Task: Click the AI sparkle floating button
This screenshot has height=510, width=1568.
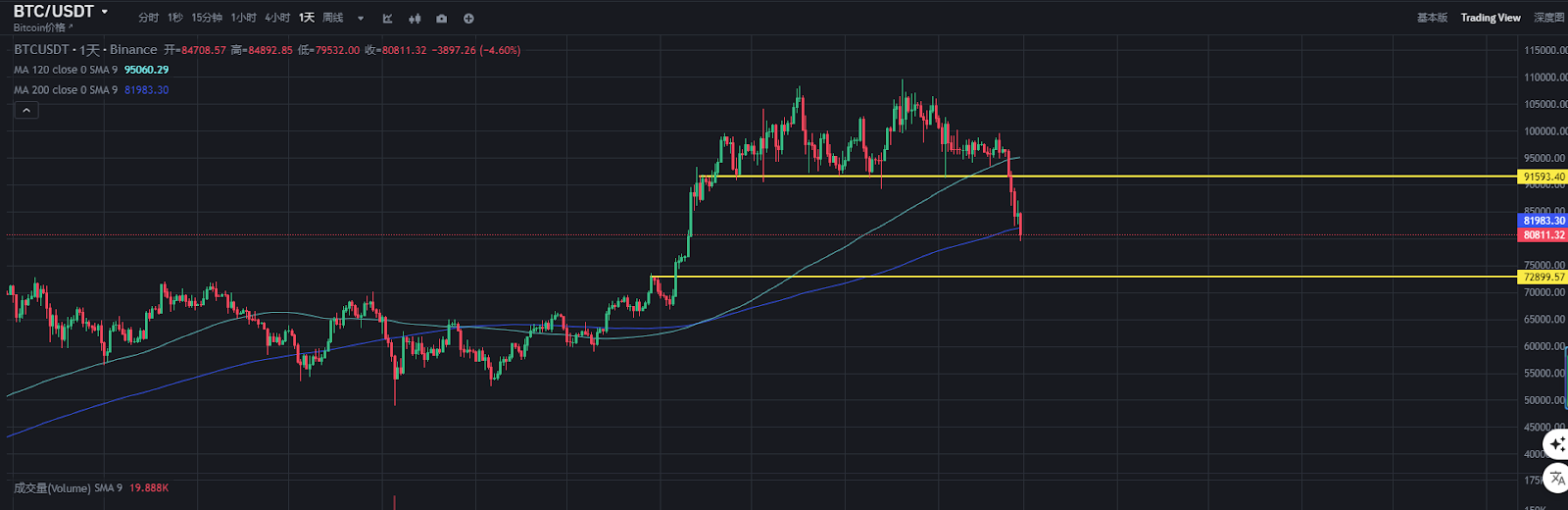Action: (x=1556, y=445)
